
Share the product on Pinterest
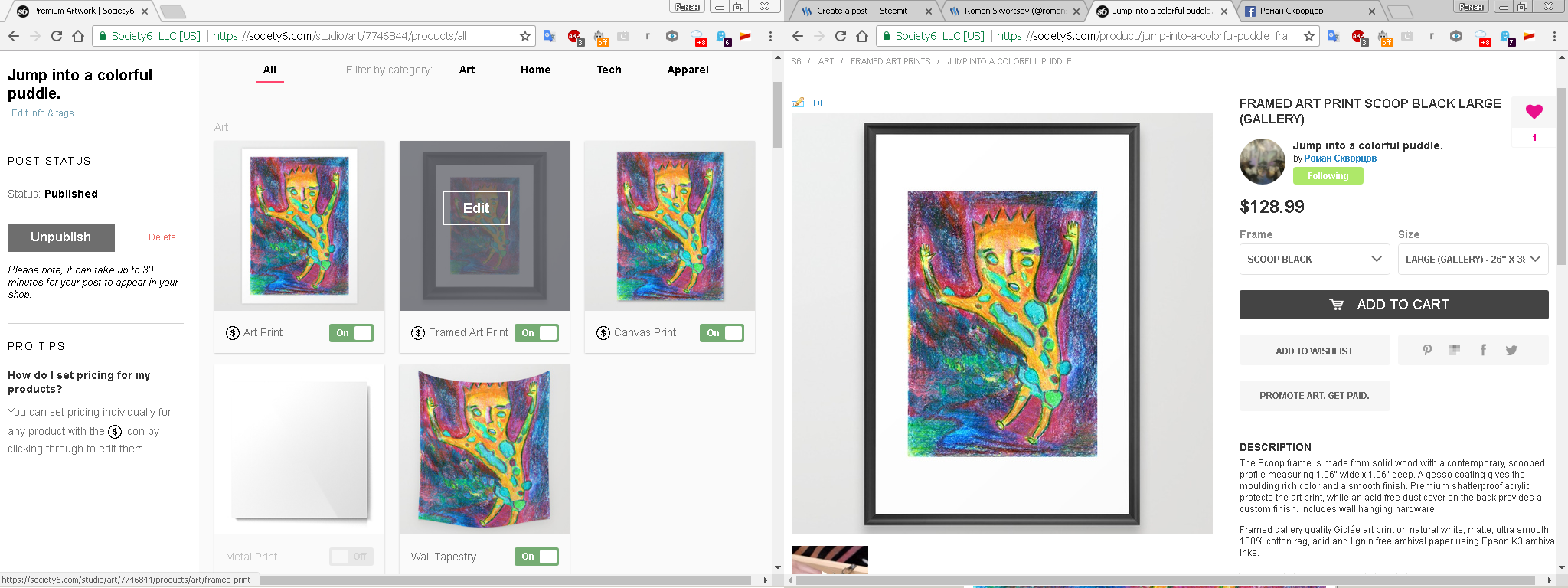coord(1427,350)
